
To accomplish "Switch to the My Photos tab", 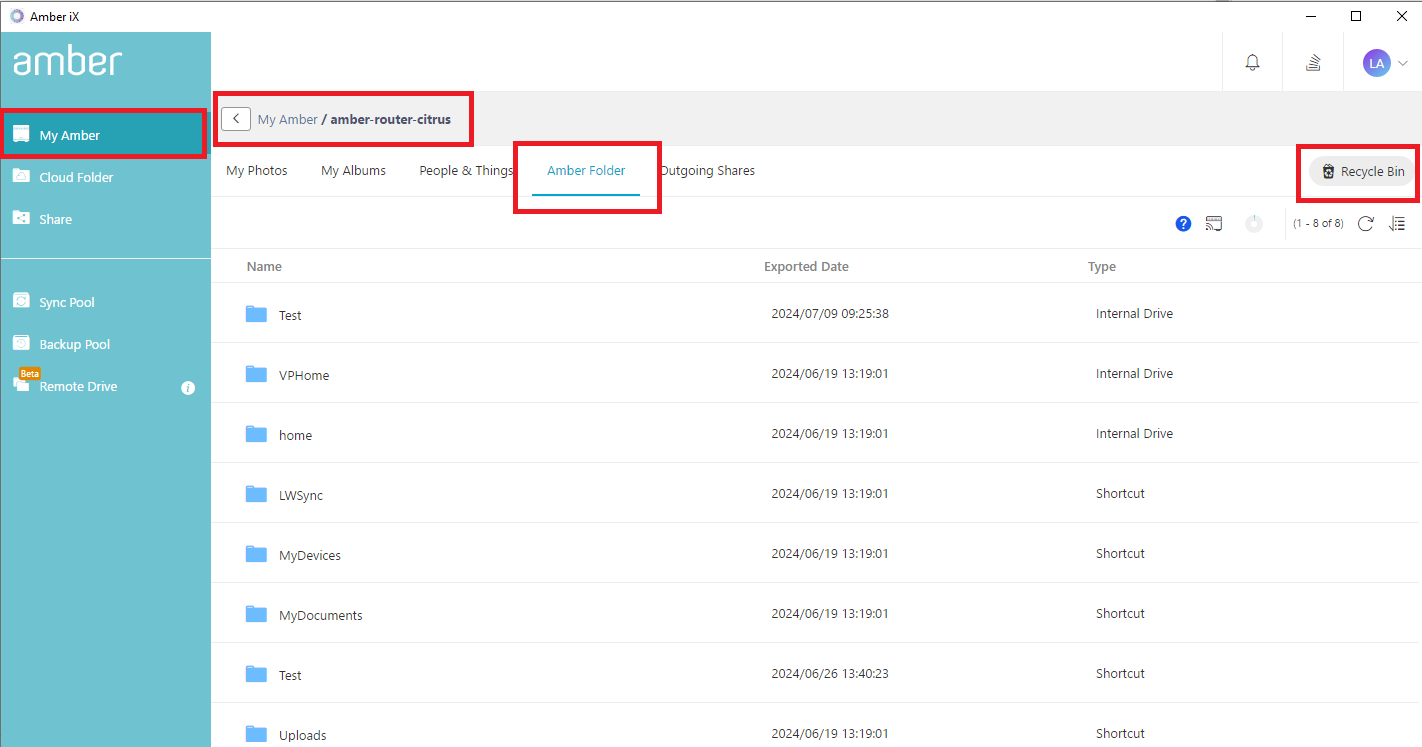I will [x=257, y=171].
